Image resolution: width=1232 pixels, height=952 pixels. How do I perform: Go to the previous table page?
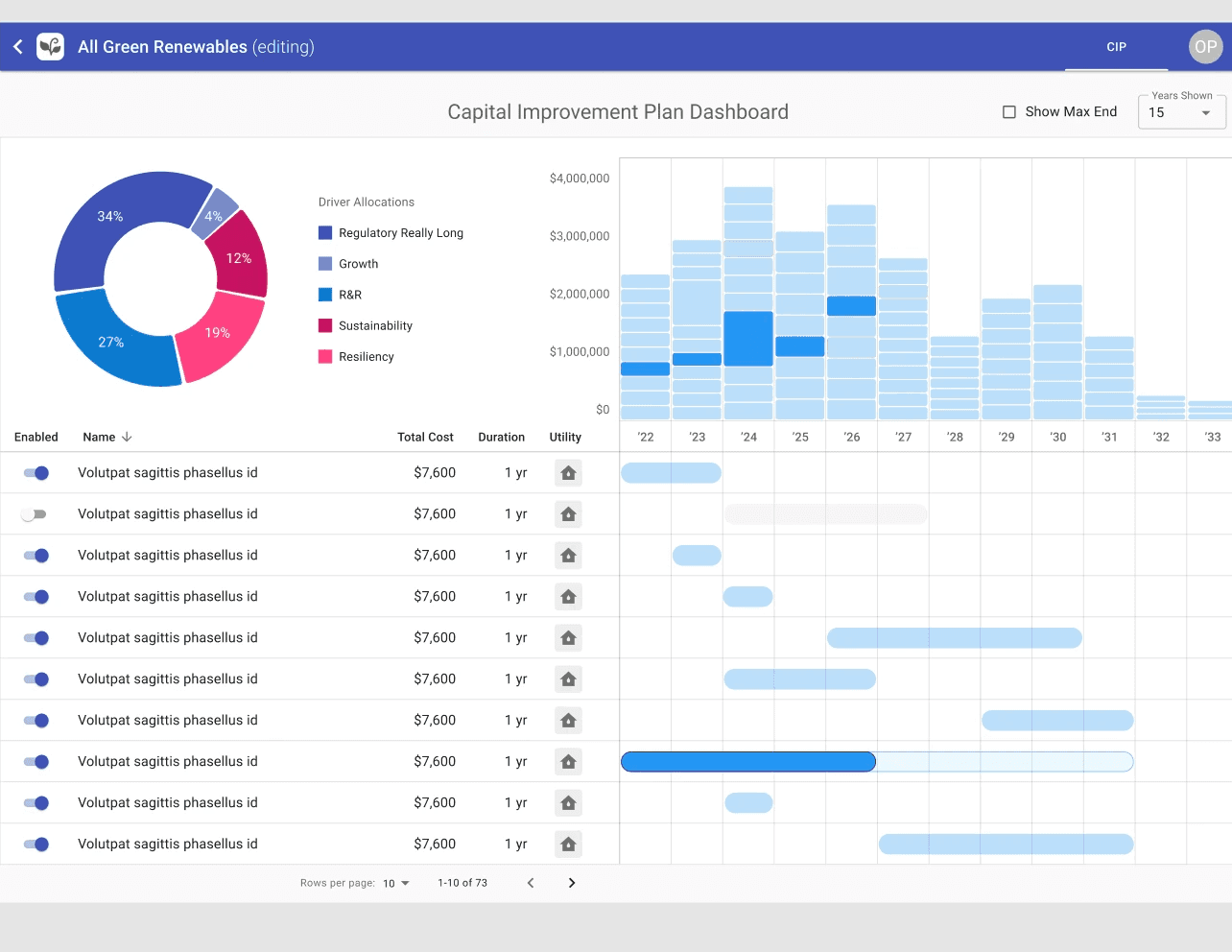[531, 883]
